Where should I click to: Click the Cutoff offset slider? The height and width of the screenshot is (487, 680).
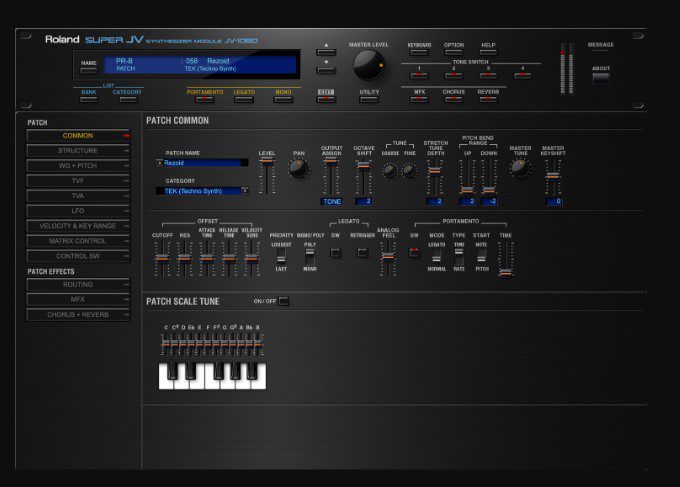(x=162, y=259)
